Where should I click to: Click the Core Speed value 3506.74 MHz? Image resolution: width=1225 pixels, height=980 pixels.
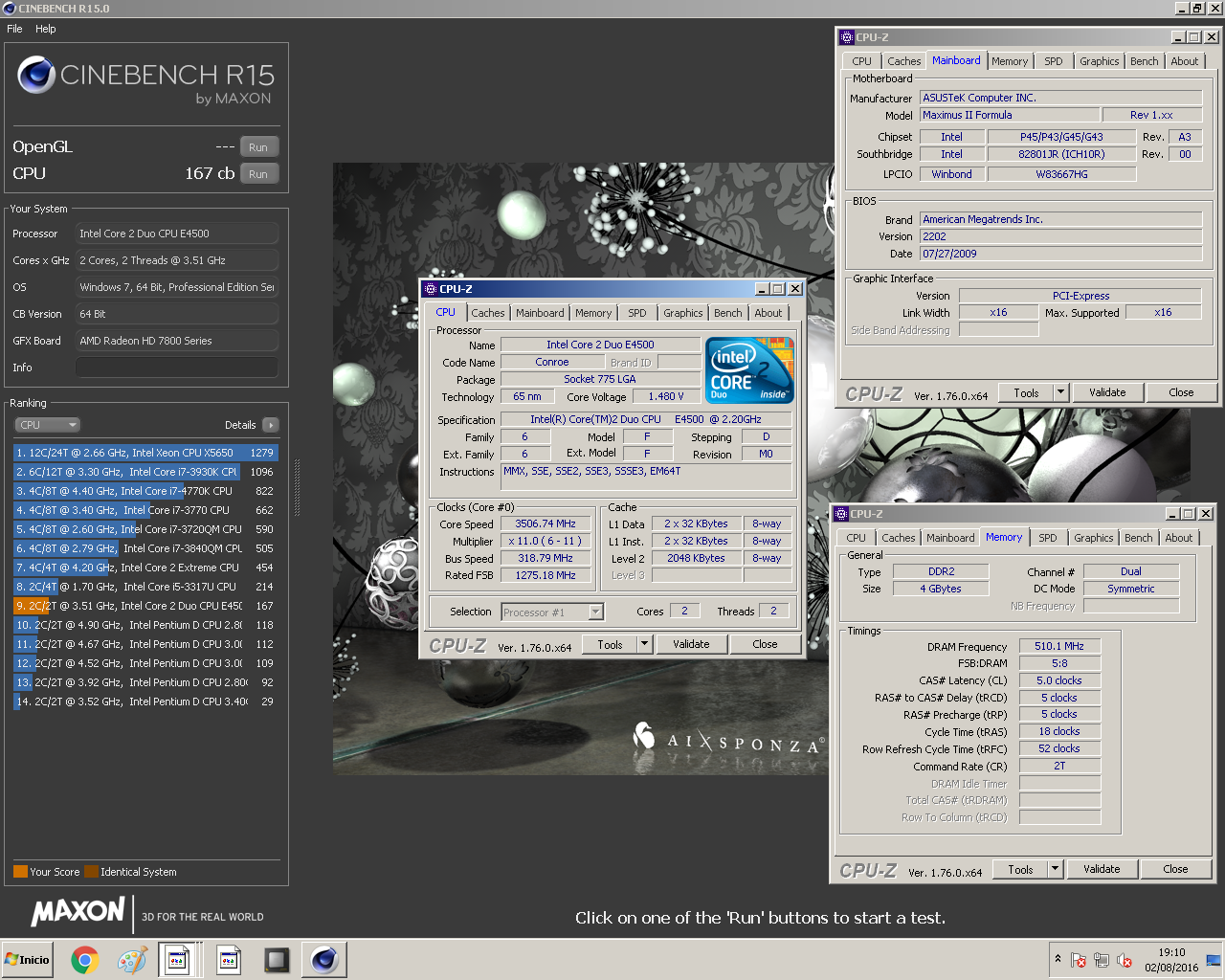[546, 523]
